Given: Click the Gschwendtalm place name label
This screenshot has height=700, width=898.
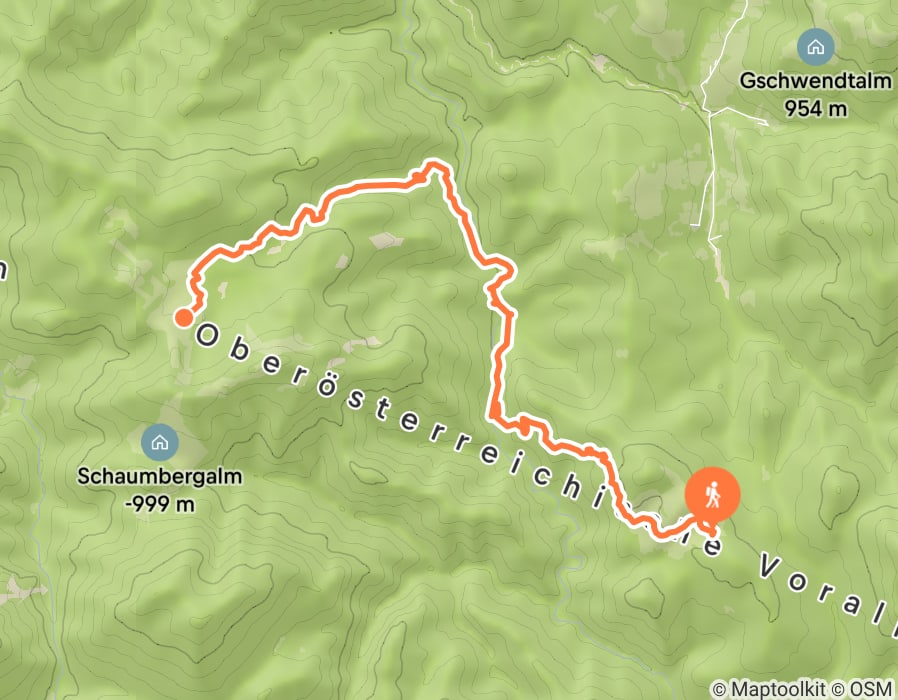Looking at the screenshot, I should [816, 81].
